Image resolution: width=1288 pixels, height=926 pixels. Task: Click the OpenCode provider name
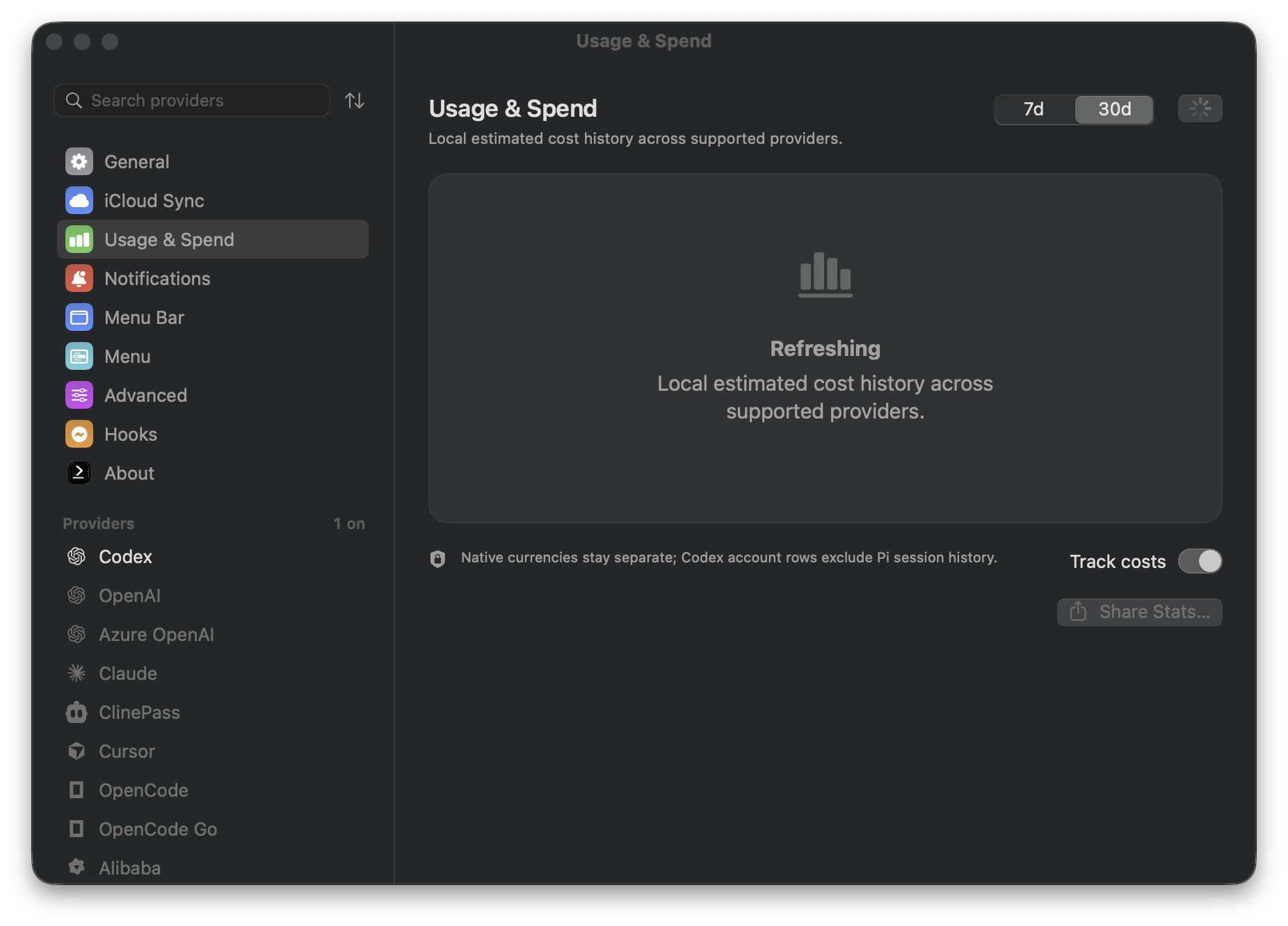[x=143, y=790]
